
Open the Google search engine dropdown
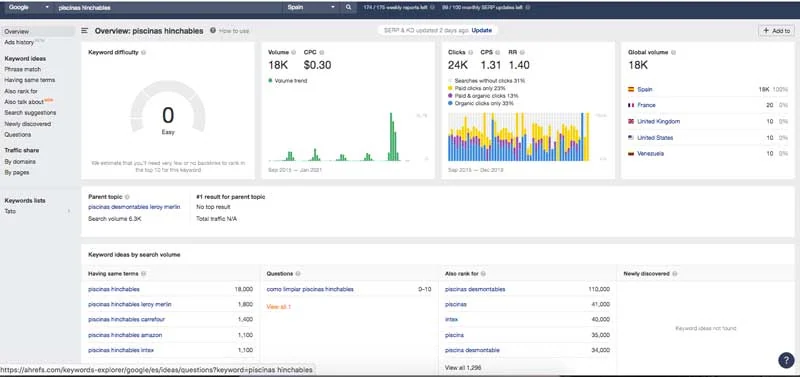(28, 8)
